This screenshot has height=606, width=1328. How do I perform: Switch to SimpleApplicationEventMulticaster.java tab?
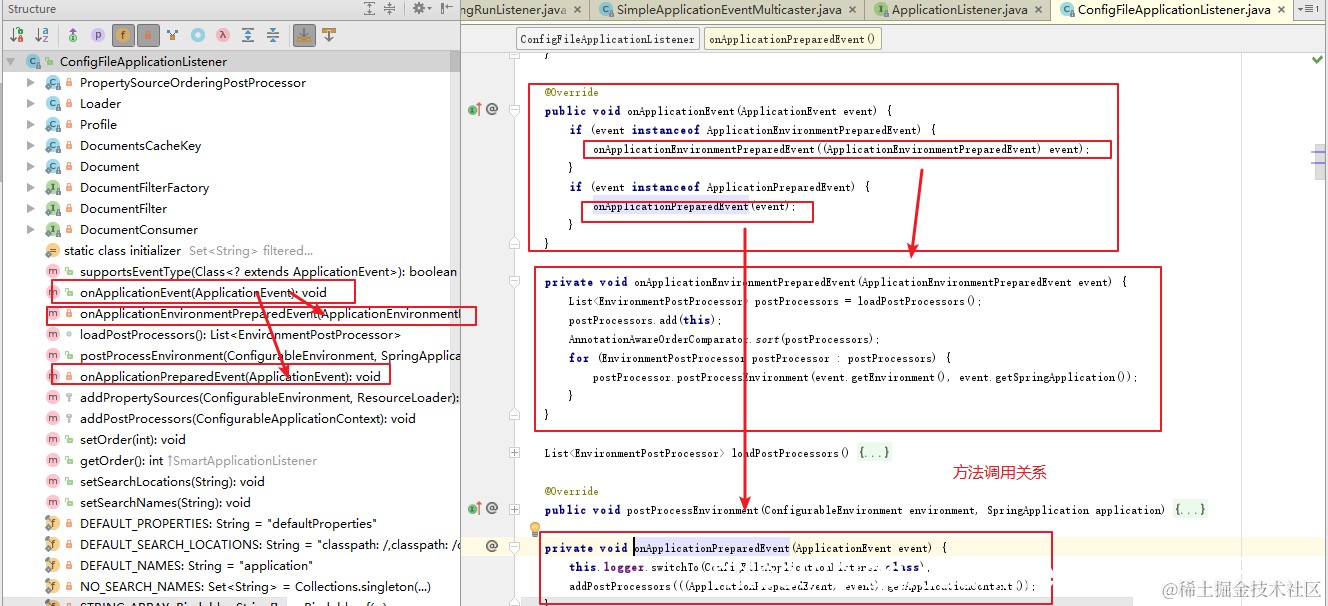point(728,10)
